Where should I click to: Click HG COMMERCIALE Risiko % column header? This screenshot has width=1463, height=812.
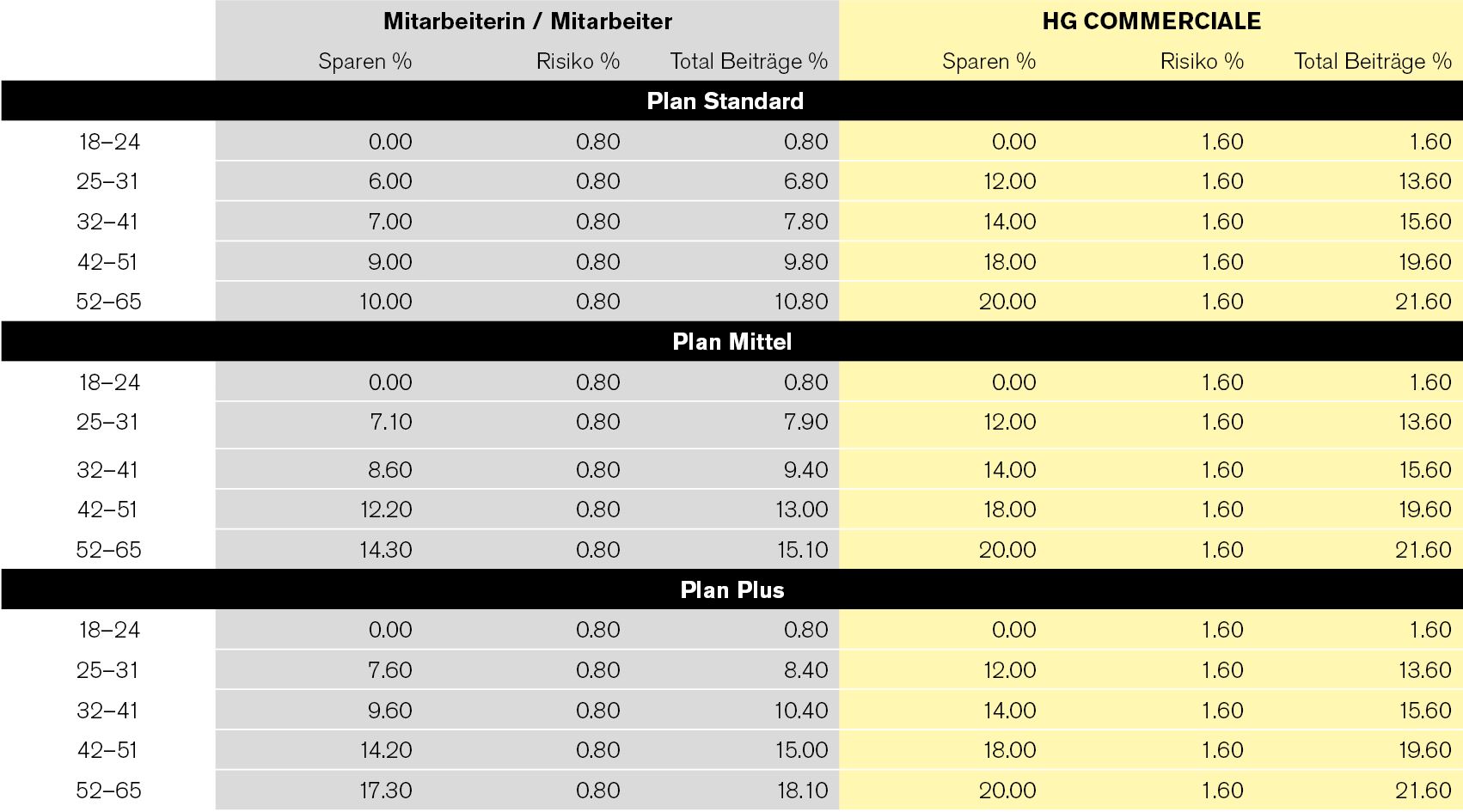[x=1202, y=62]
